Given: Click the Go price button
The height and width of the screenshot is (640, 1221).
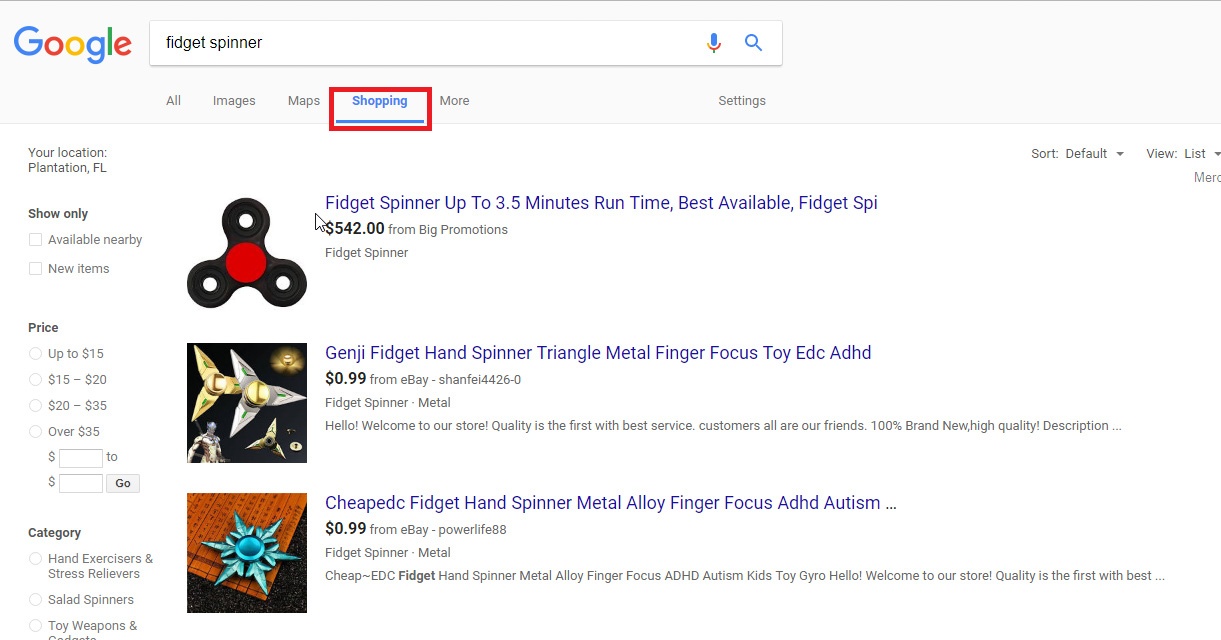Looking at the screenshot, I should 123,484.
